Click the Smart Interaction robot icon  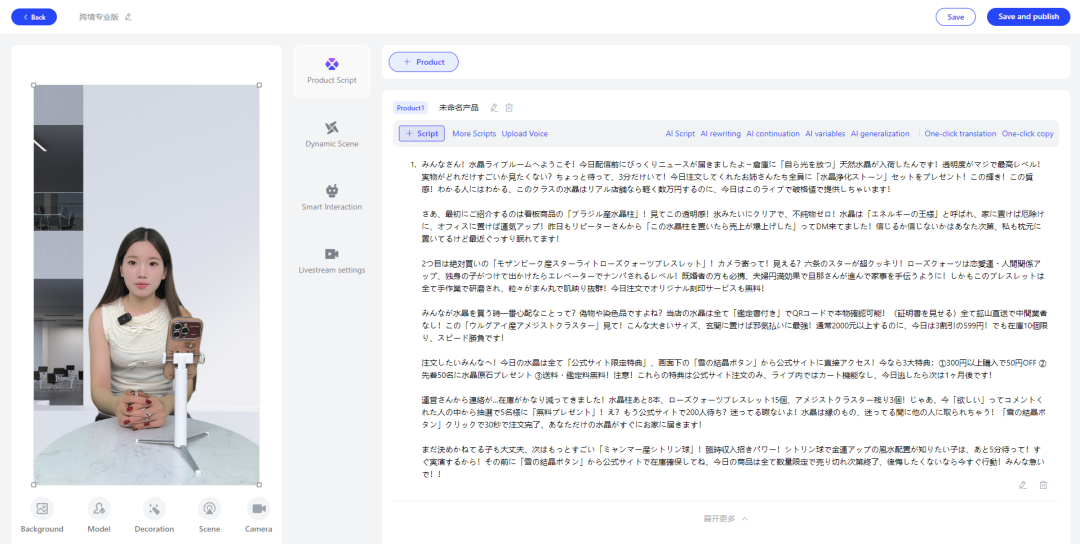[332, 191]
